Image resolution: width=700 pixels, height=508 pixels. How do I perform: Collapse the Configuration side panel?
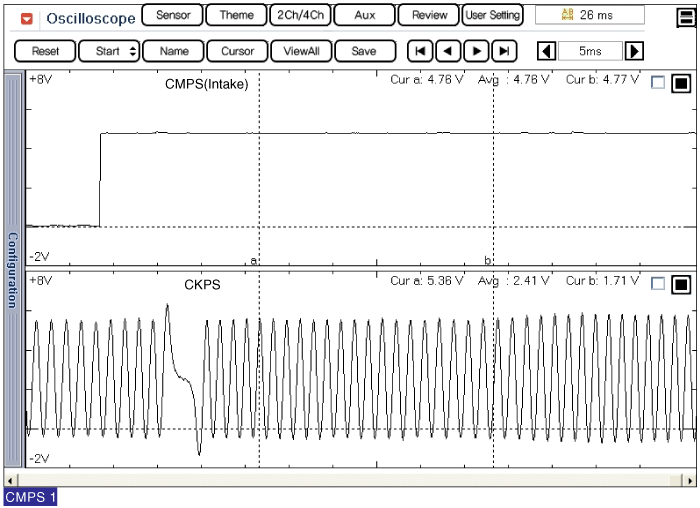(x=13, y=270)
